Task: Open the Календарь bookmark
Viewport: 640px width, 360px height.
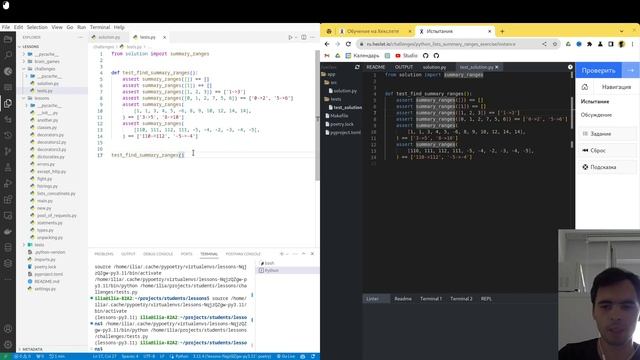Action: 362,56
